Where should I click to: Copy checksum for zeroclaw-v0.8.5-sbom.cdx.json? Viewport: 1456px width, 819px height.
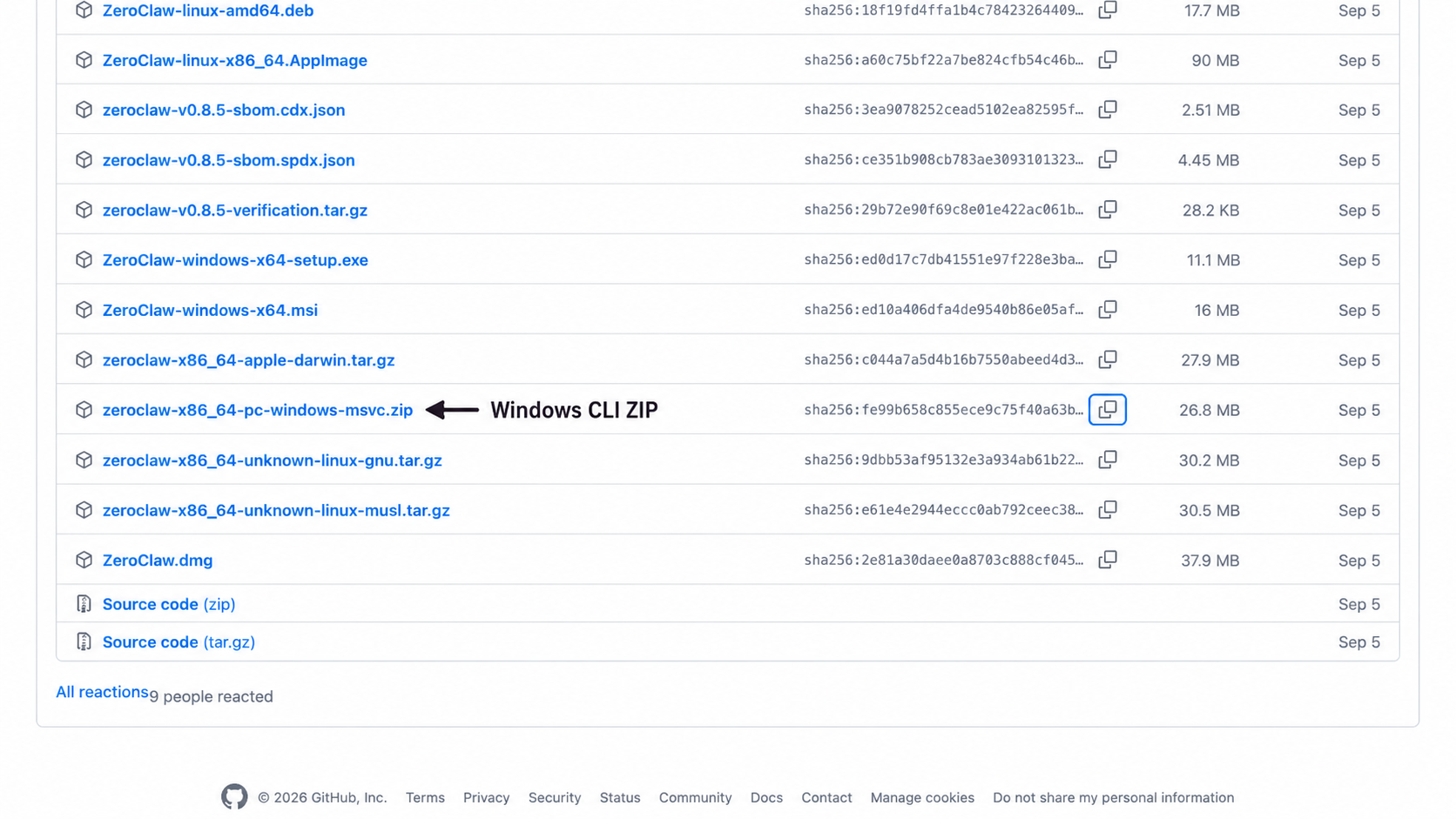(1107, 110)
